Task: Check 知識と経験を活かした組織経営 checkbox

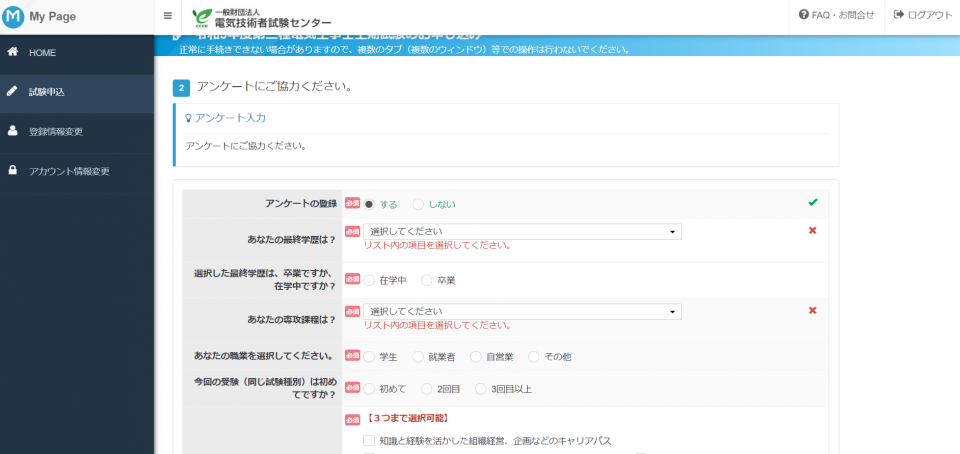Action: [369, 440]
